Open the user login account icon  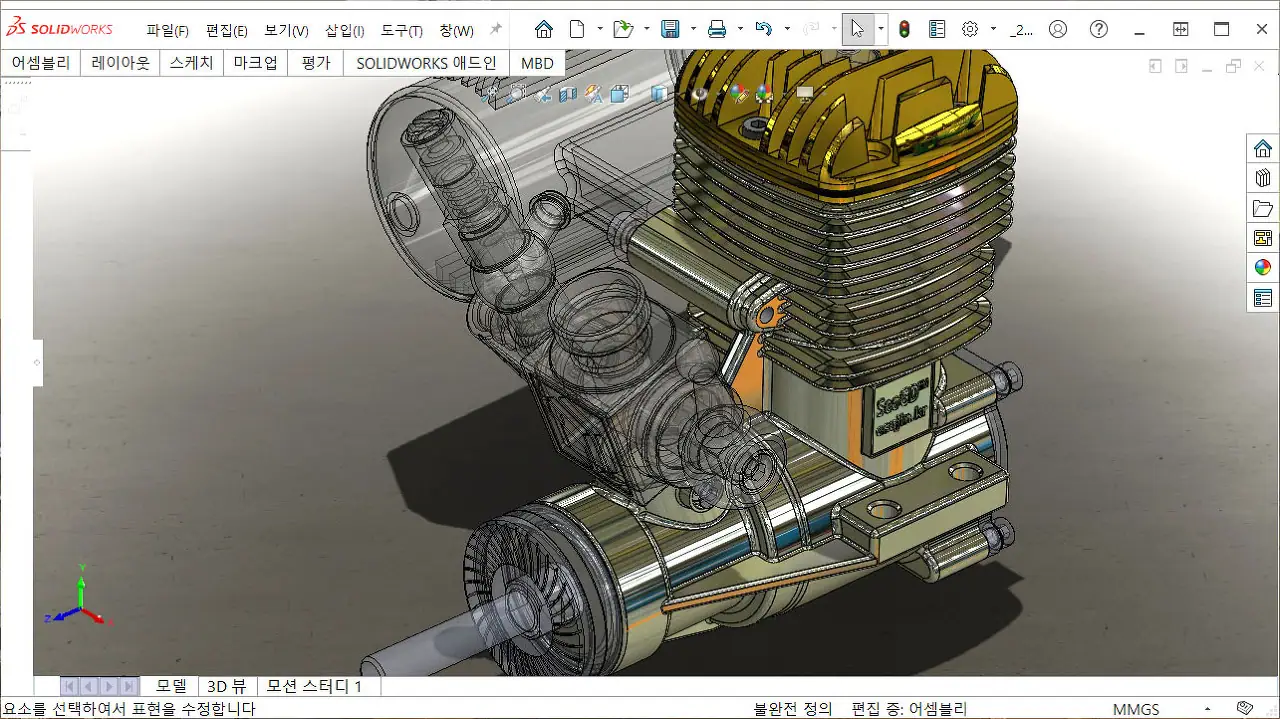point(1058,29)
